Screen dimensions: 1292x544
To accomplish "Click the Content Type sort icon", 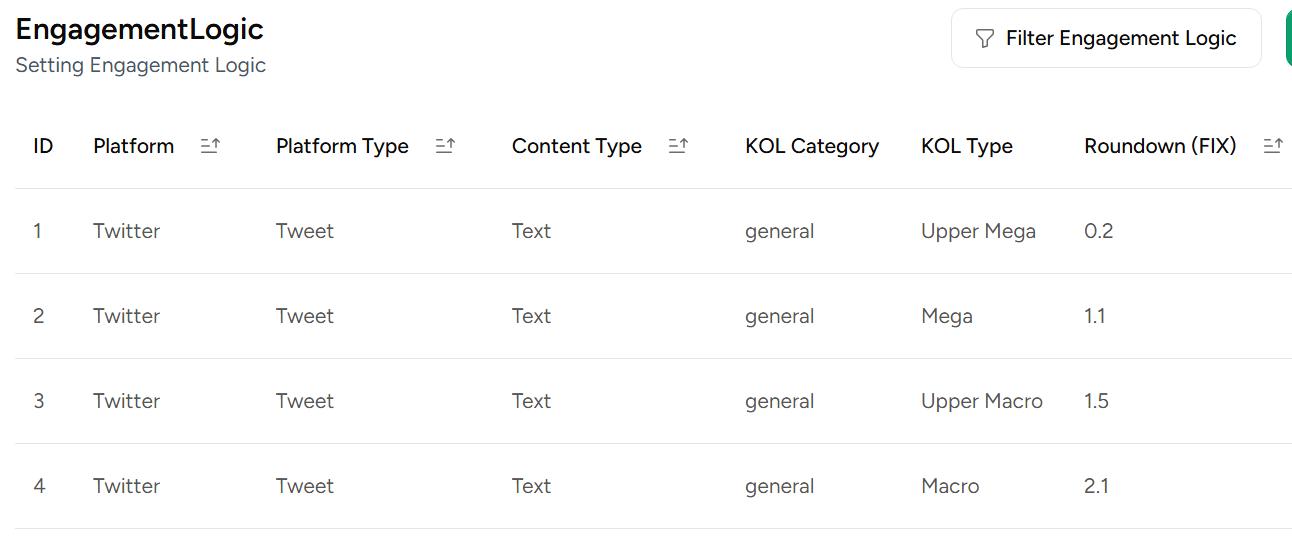I will 678,146.
